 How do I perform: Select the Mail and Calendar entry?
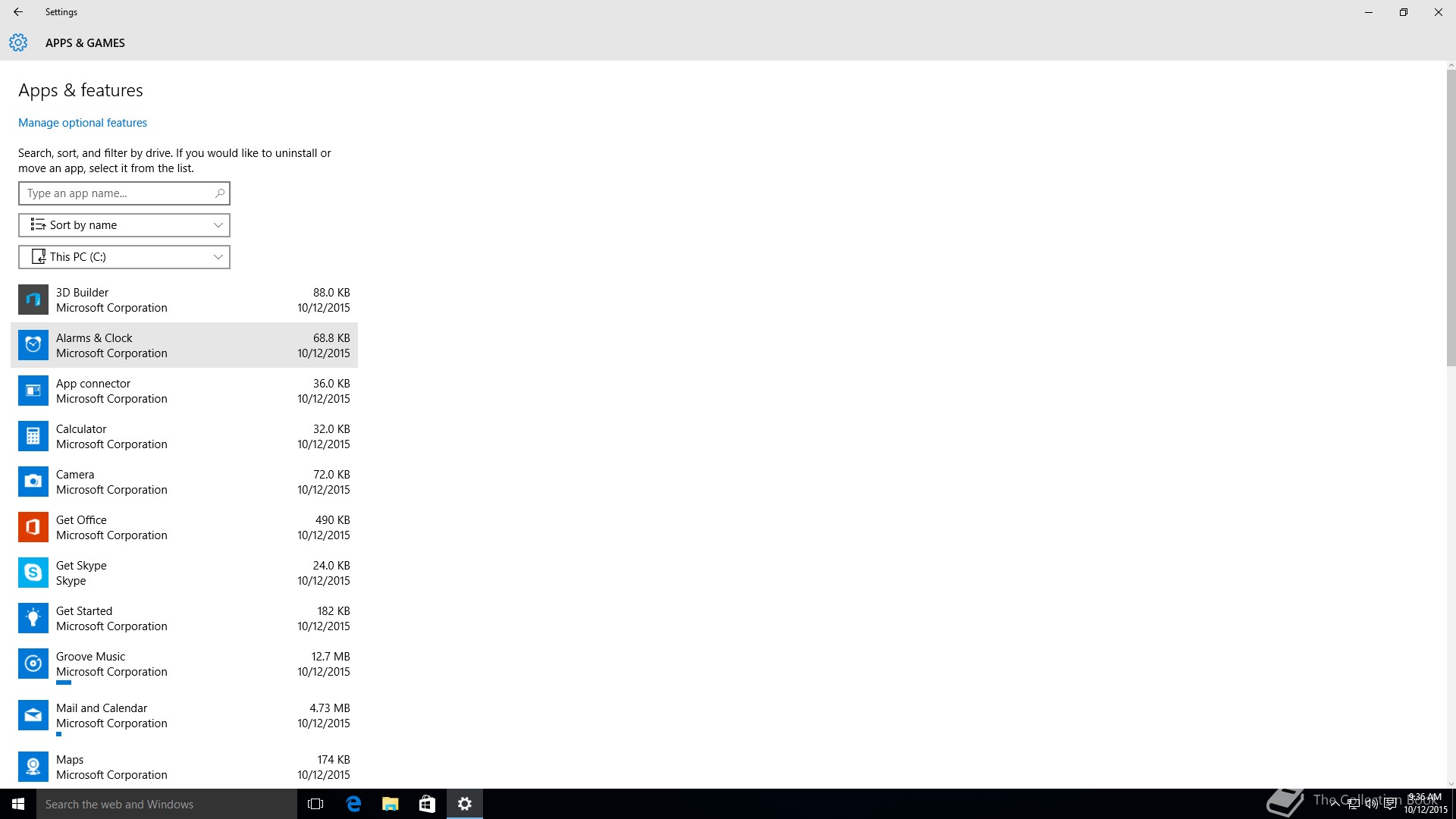click(x=184, y=718)
